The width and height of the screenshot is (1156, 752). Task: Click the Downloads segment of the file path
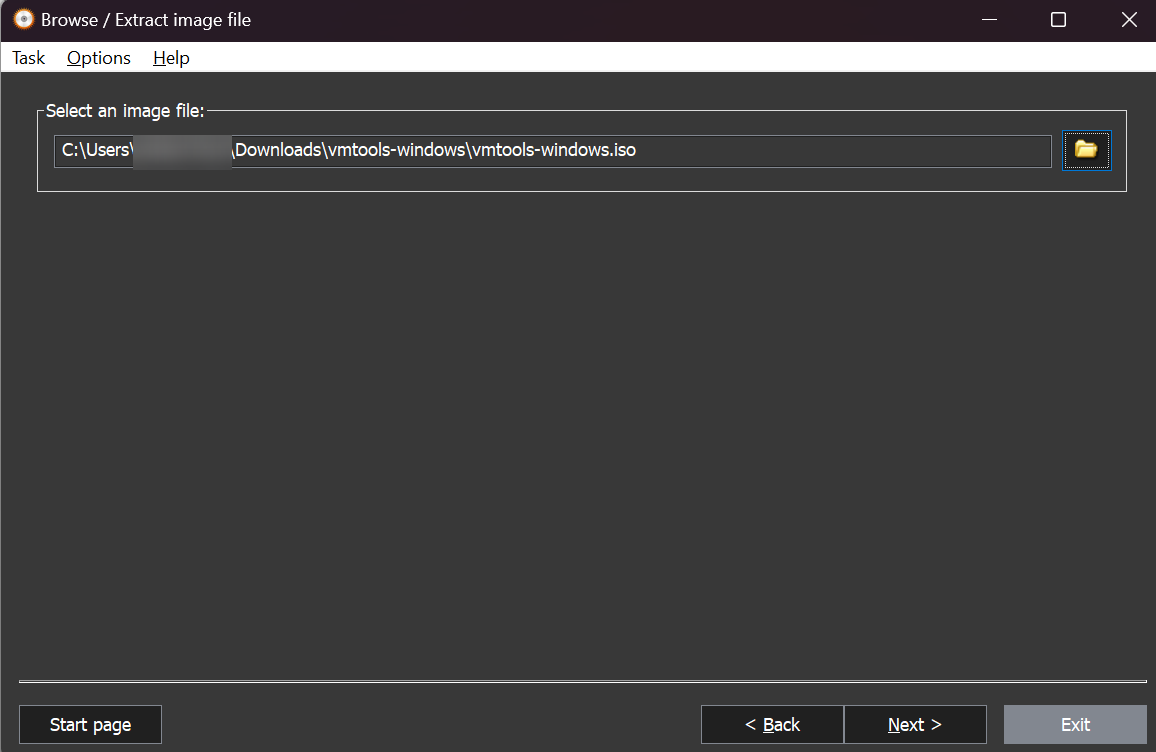(277, 151)
